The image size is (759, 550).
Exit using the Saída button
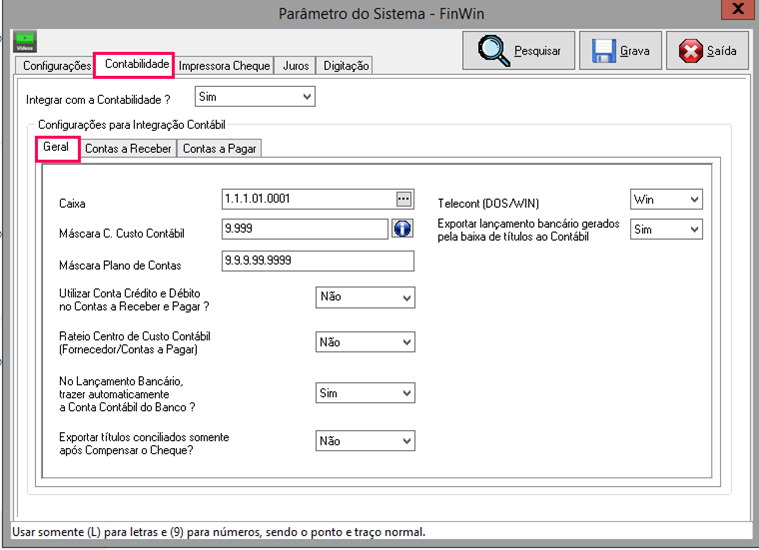click(x=707, y=50)
